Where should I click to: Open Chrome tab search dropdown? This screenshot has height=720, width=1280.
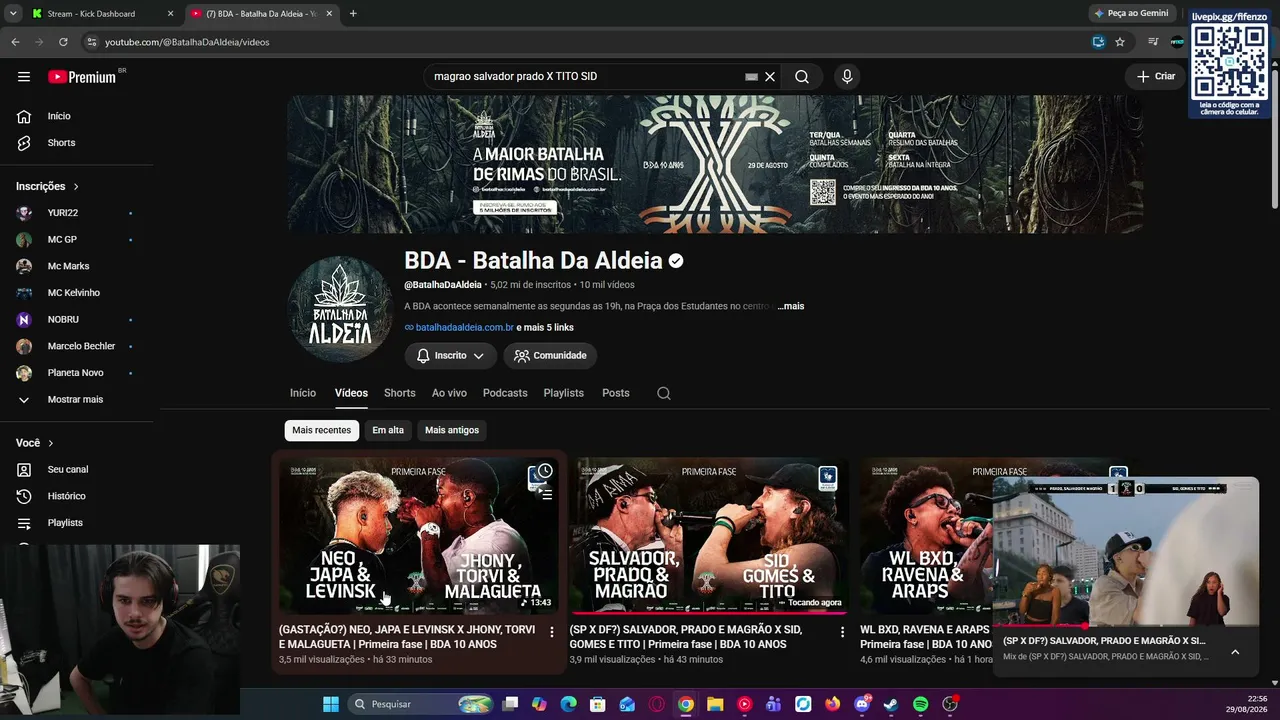tap(13, 14)
